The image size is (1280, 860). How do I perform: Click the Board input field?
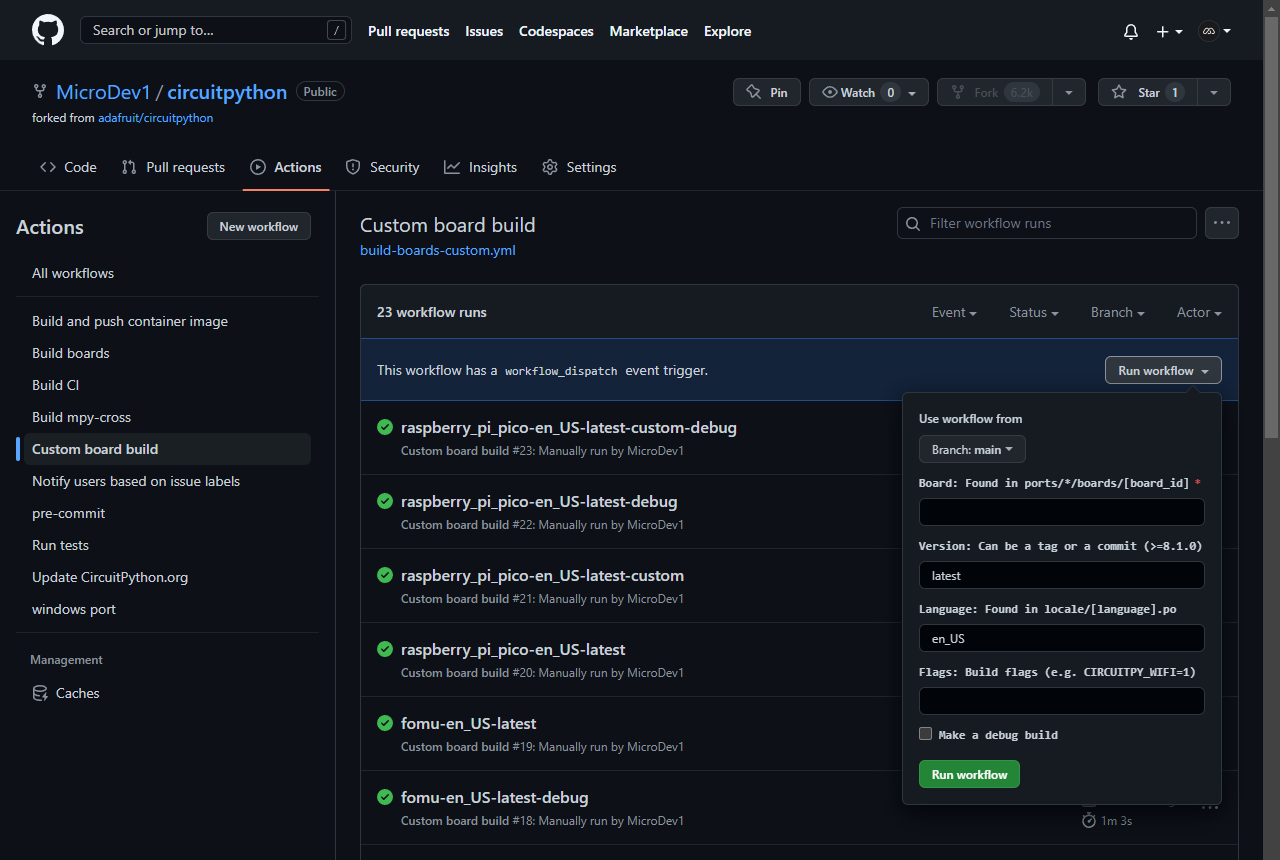(x=1062, y=512)
